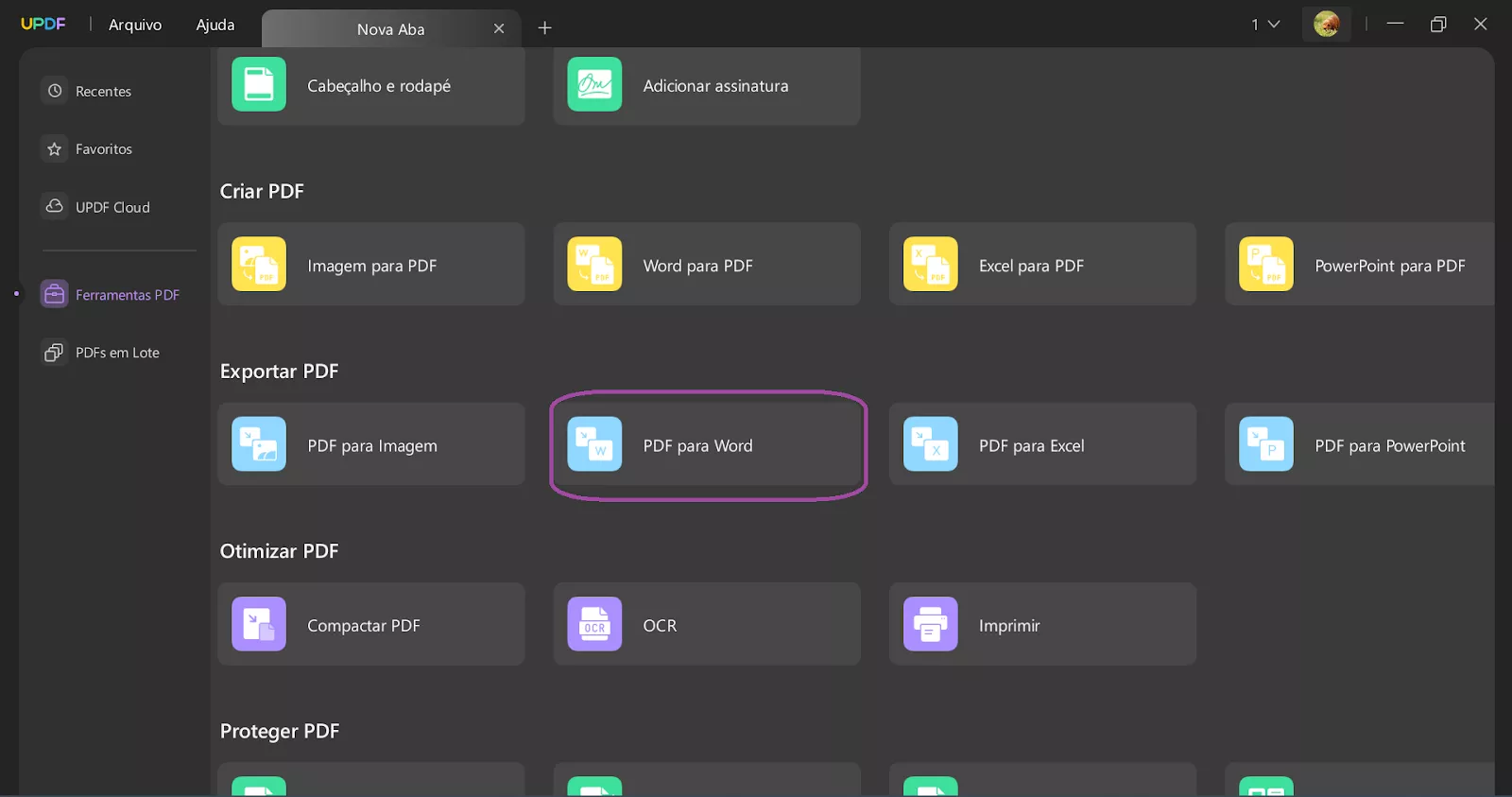Open the user profile avatar

[x=1327, y=24]
